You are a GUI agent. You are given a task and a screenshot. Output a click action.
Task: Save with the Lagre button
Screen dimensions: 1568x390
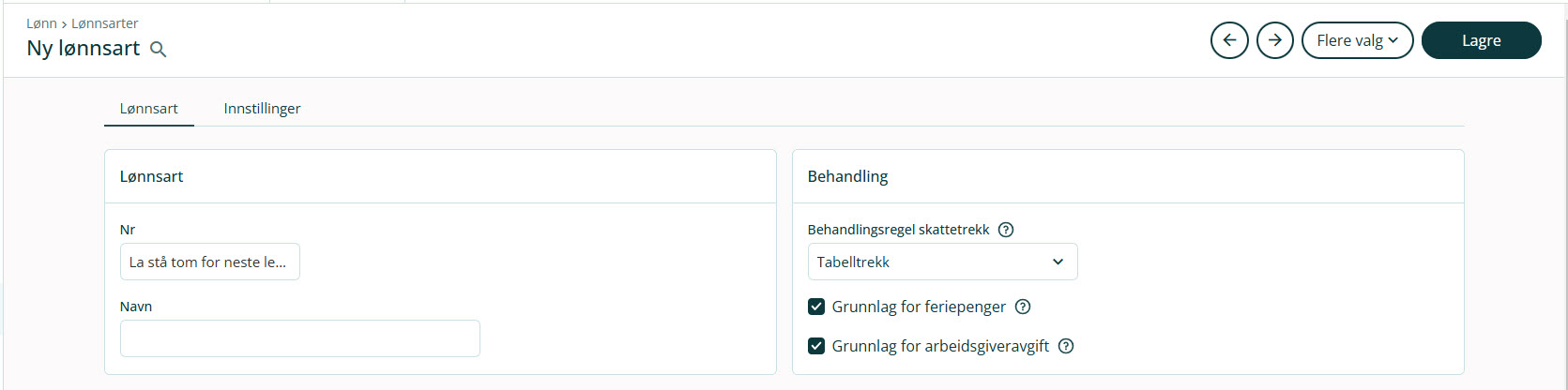1481,40
